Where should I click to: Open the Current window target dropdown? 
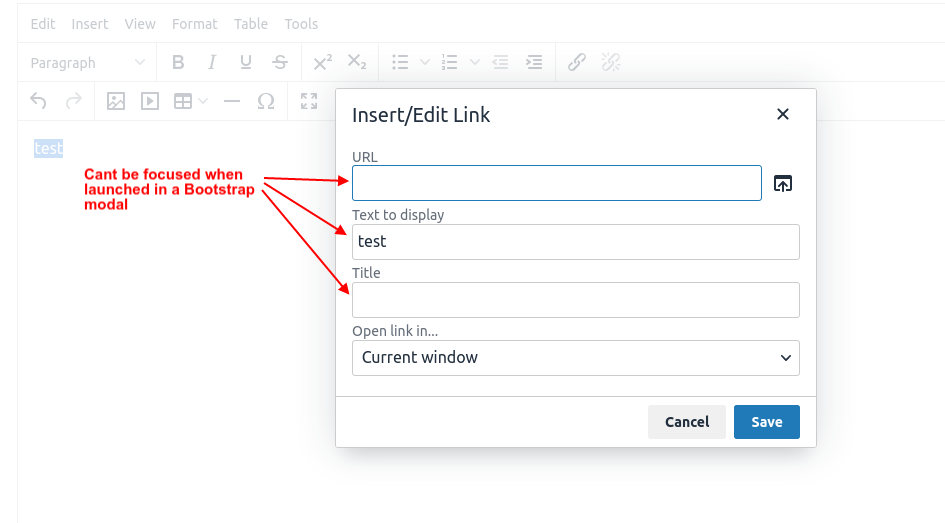576,358
